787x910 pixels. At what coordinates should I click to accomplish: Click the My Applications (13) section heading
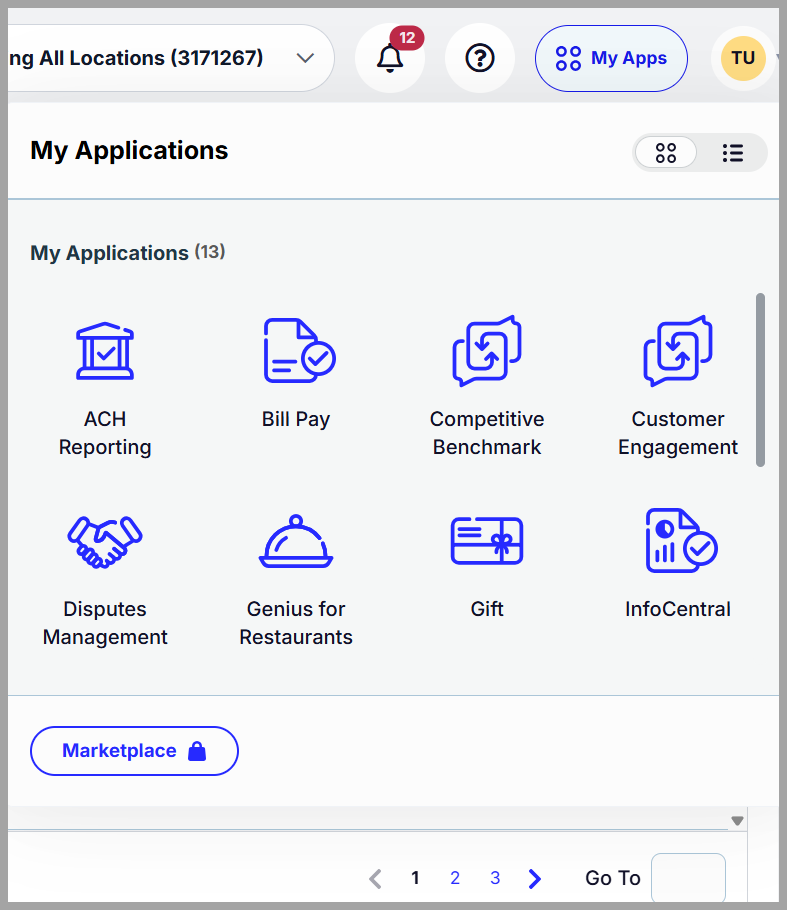point(128,252)
